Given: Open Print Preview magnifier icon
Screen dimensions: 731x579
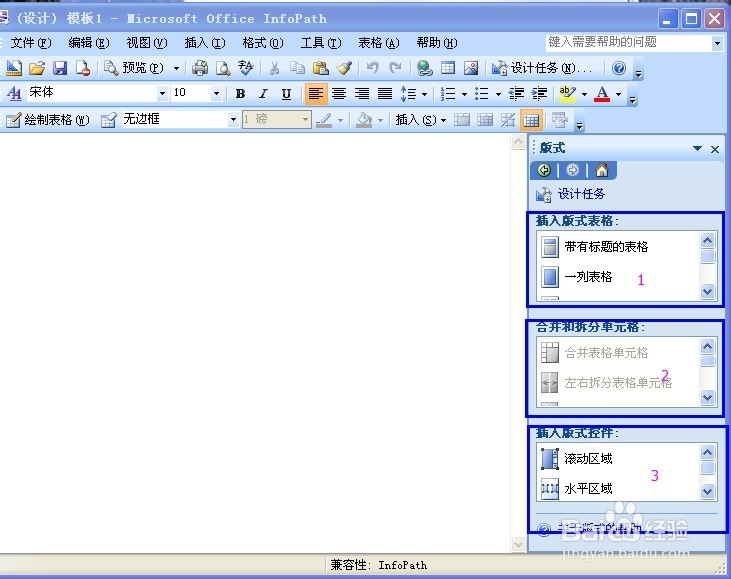Looking at the screenshot, I should (x=223, y=68).
